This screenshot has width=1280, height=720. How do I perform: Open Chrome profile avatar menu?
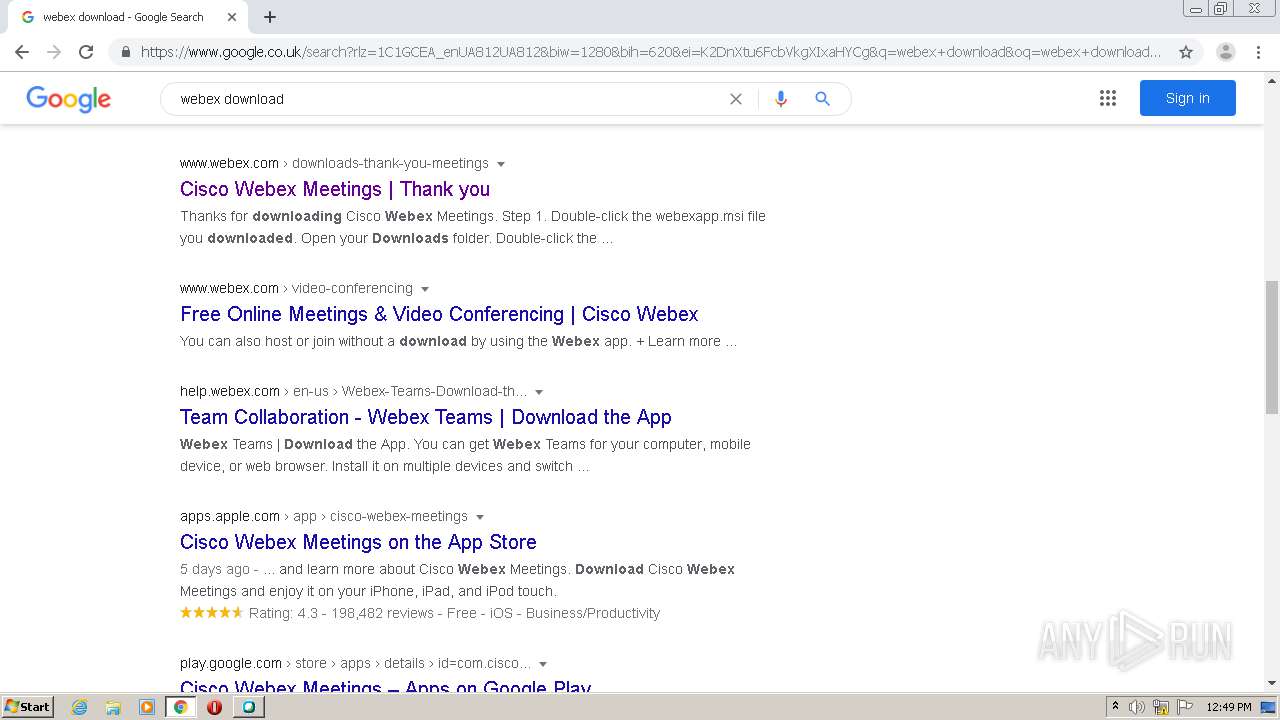click(x=1225, y=52)
